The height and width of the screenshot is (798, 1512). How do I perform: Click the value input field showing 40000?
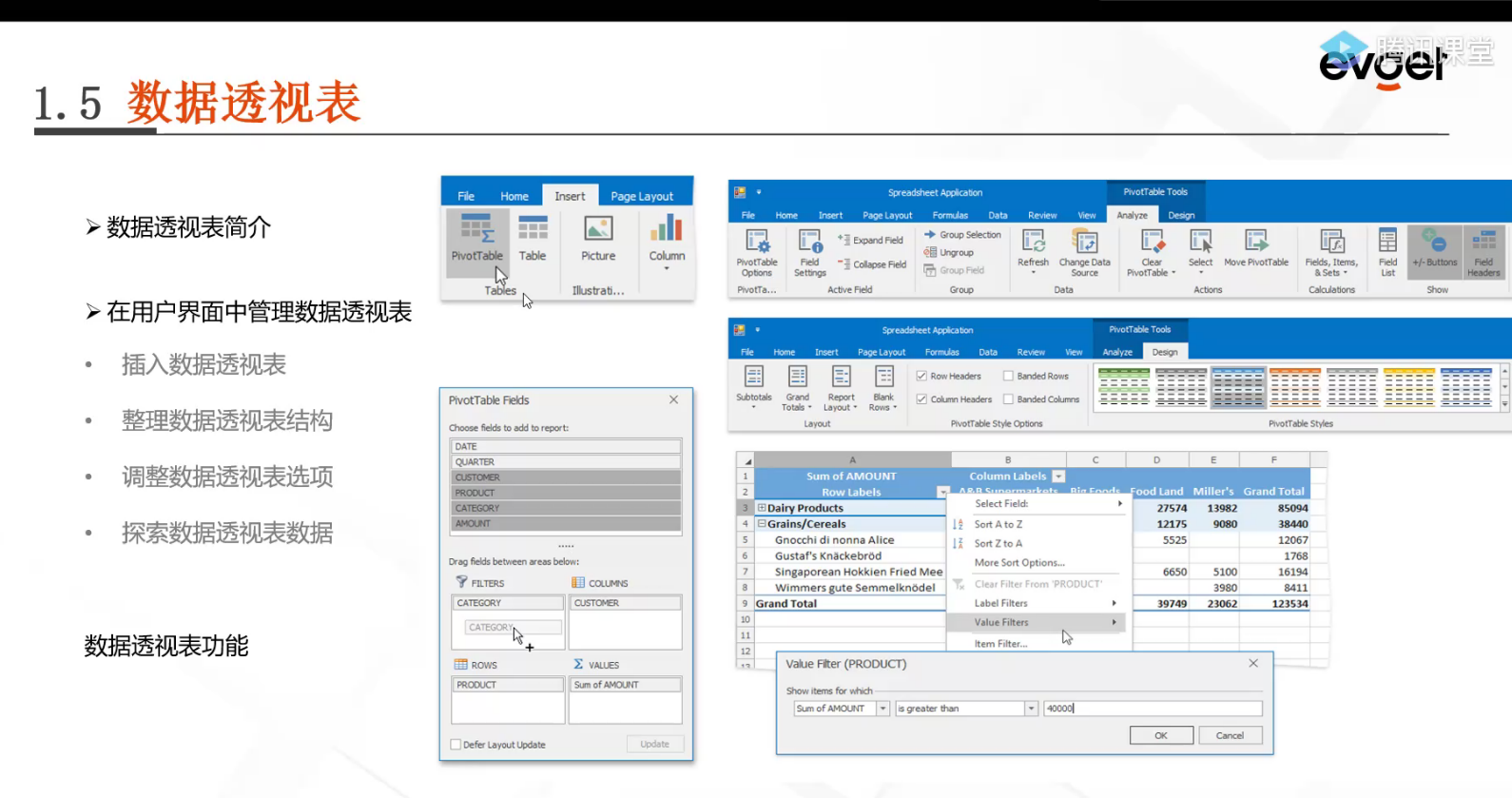(1153, 709)
